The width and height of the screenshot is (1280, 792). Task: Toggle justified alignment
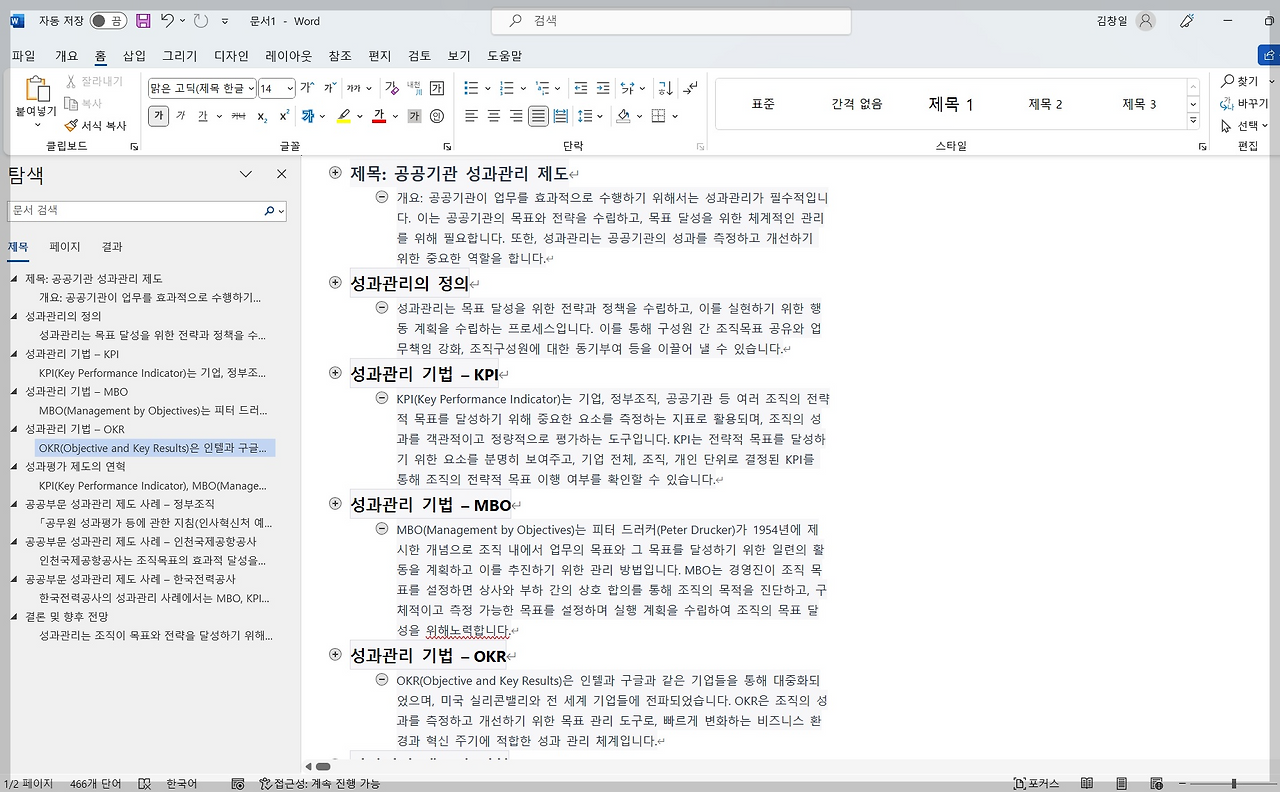point(538,116)
